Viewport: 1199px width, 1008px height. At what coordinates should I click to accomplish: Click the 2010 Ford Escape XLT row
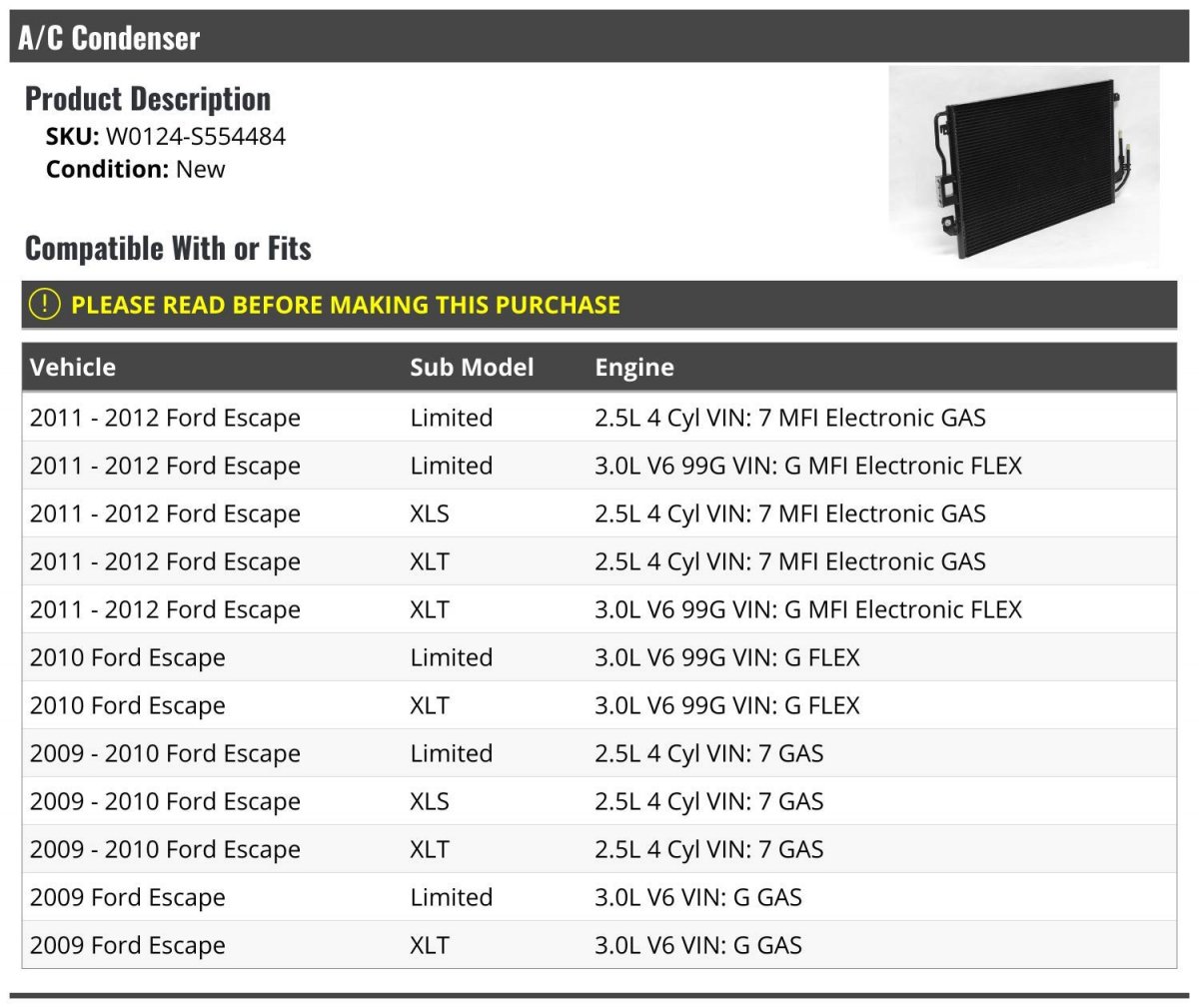point(599,705)
